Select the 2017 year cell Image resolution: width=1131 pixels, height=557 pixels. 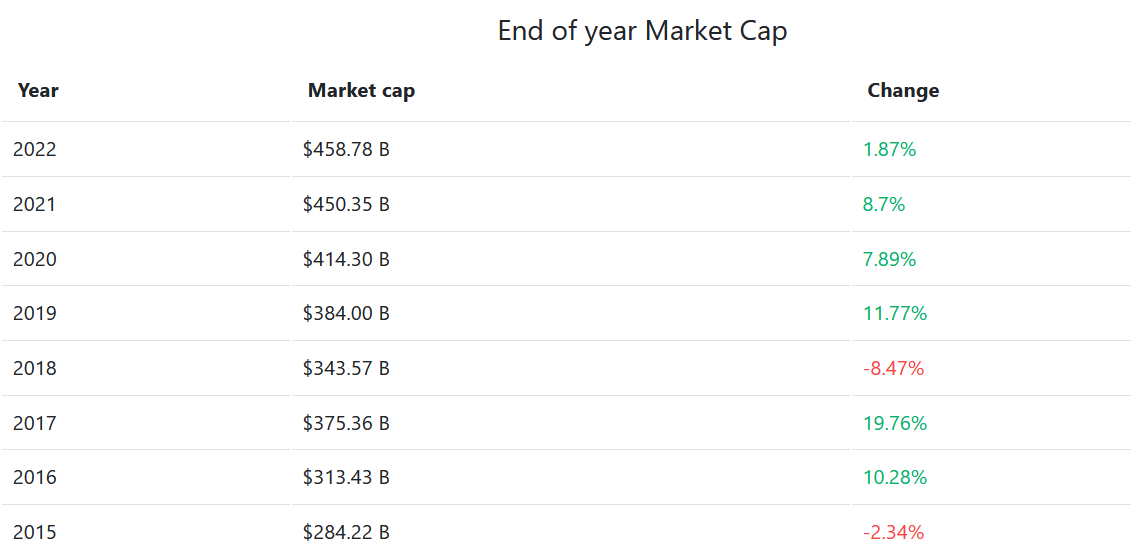coord(35,424)
